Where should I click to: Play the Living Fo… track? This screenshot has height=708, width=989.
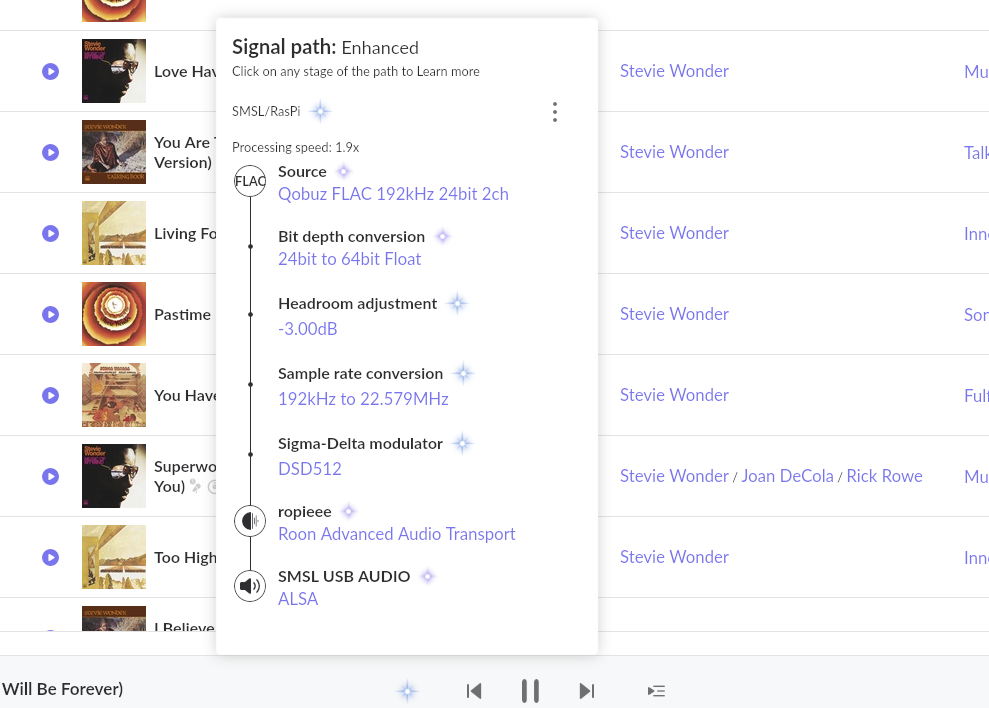(50, 233)
